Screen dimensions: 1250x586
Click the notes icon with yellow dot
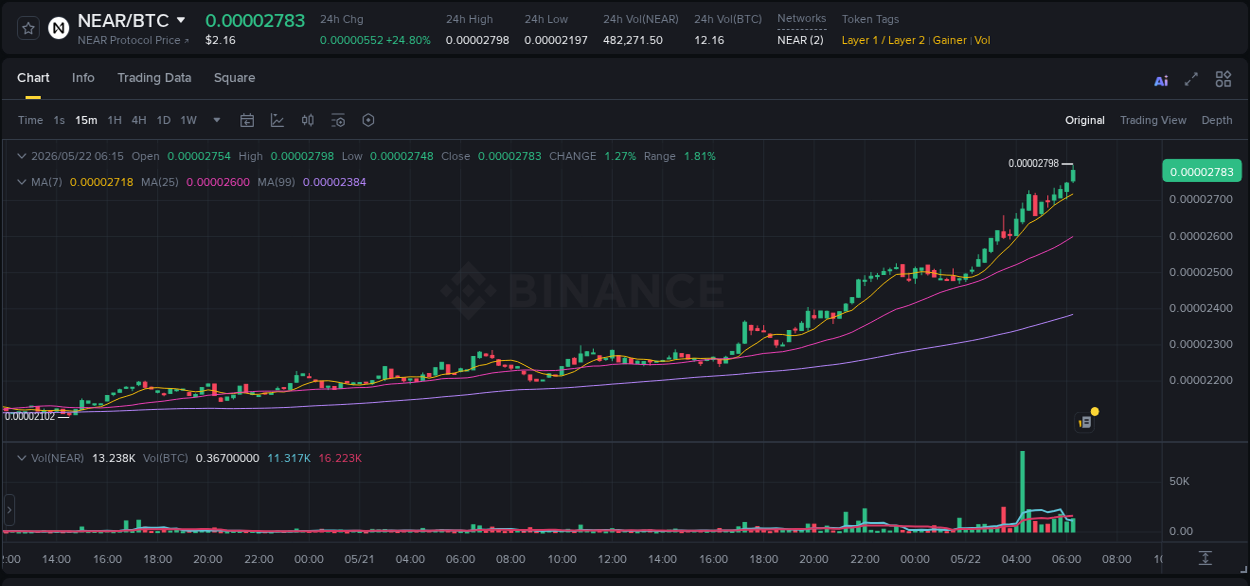(x=1085, y=422)
